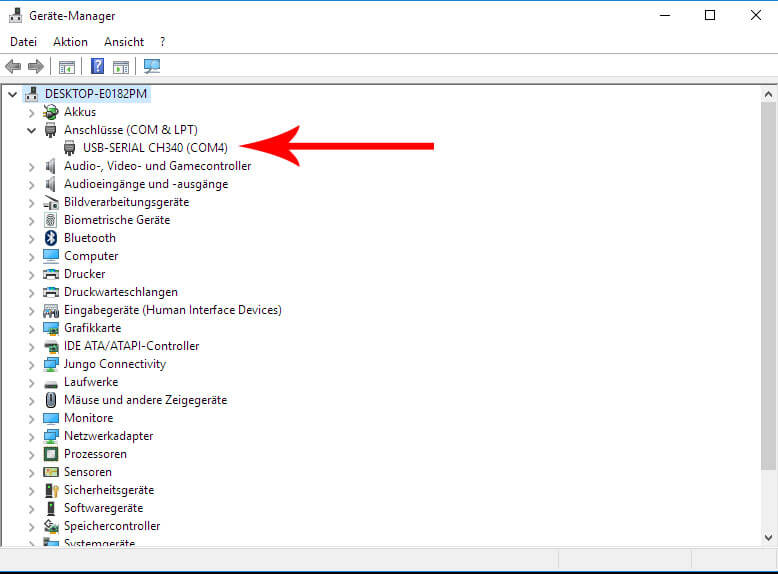Image resolution: width=778 pixels, height=574 pixels.
Task: Click the Laufwerke drive icon
Action: 51,383
